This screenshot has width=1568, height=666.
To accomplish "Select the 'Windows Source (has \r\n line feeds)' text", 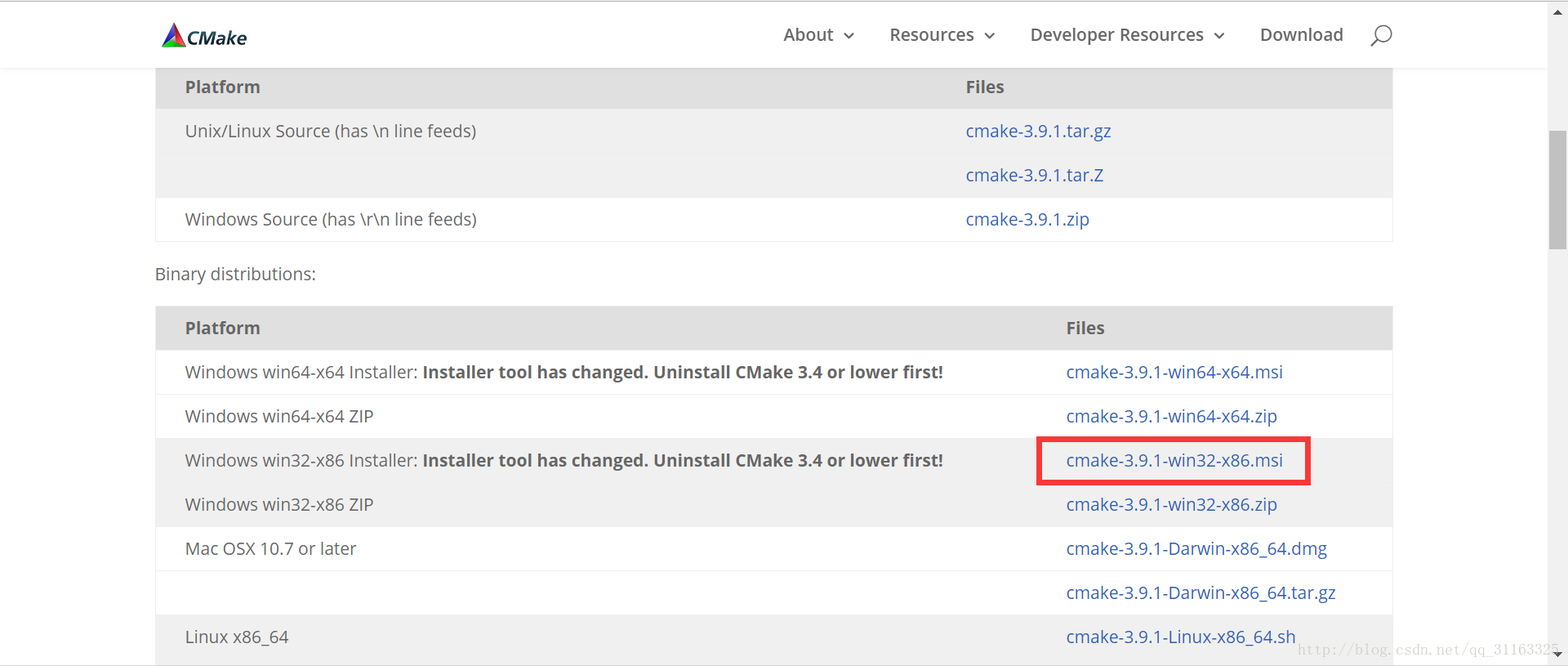I will coord(331,220).
